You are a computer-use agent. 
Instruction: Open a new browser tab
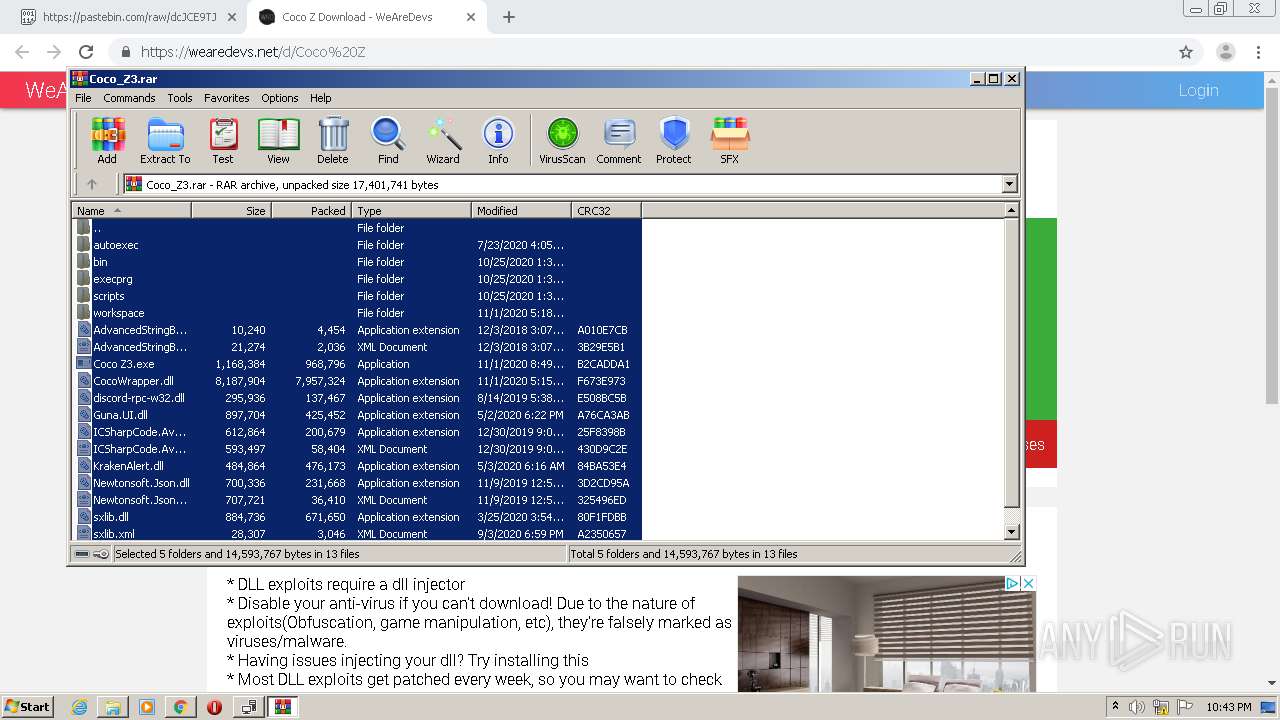pyautogui.click(x=508, y=17)
